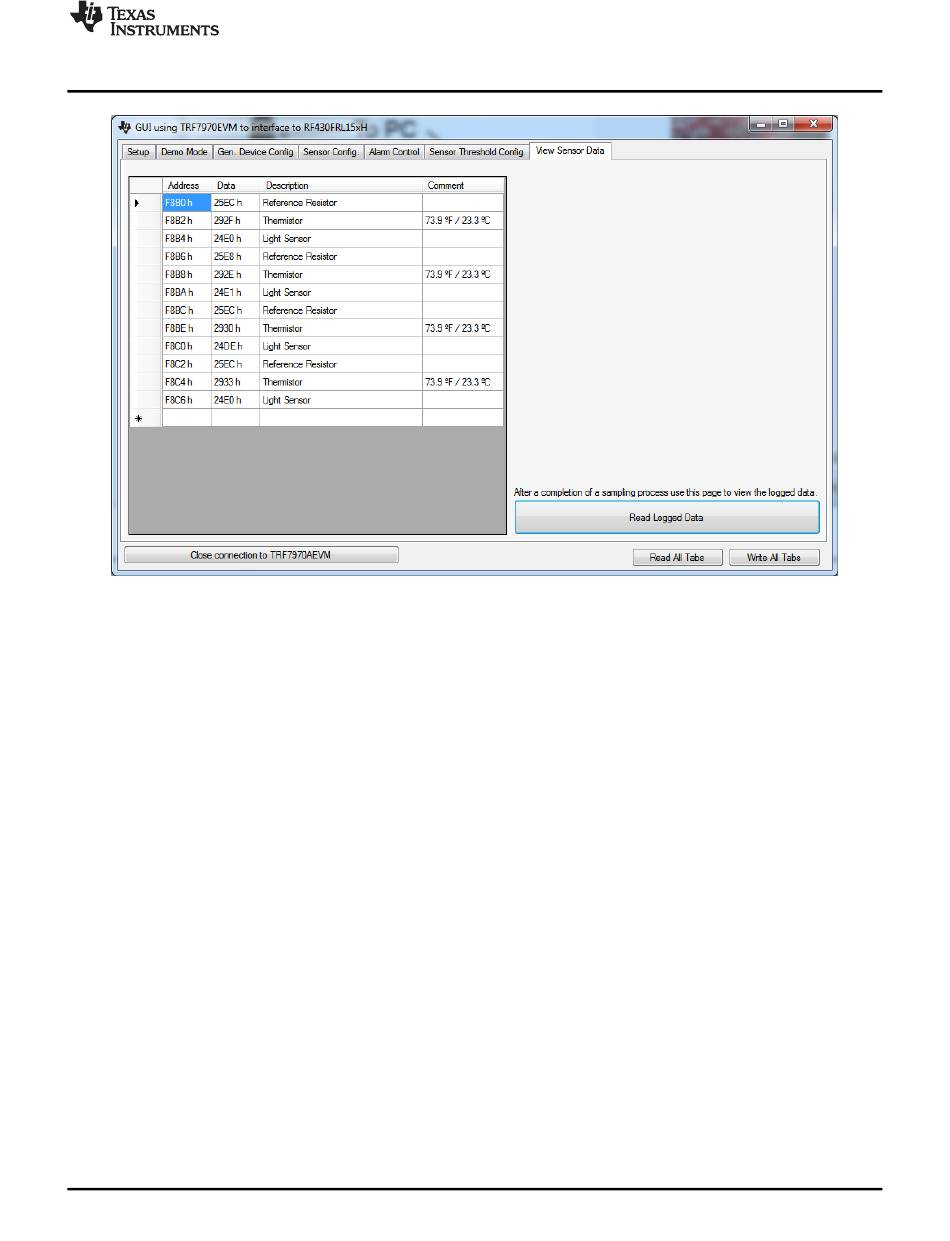Click Light Sensor in row F8BA h
Screen dimensions: 950x1241
(341, 293)
